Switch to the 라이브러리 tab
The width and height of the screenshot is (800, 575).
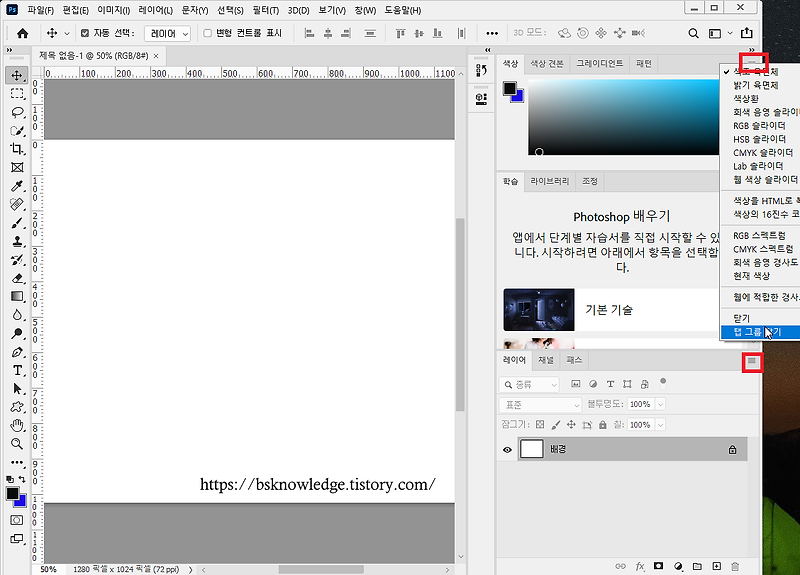tap(549, 181)
